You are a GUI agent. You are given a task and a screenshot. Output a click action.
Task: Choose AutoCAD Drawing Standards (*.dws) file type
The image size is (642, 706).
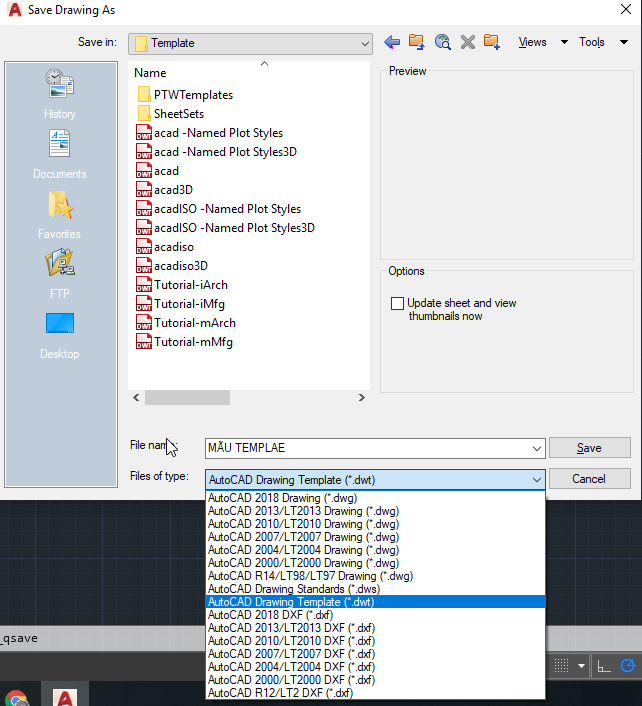tap(375, 589)
